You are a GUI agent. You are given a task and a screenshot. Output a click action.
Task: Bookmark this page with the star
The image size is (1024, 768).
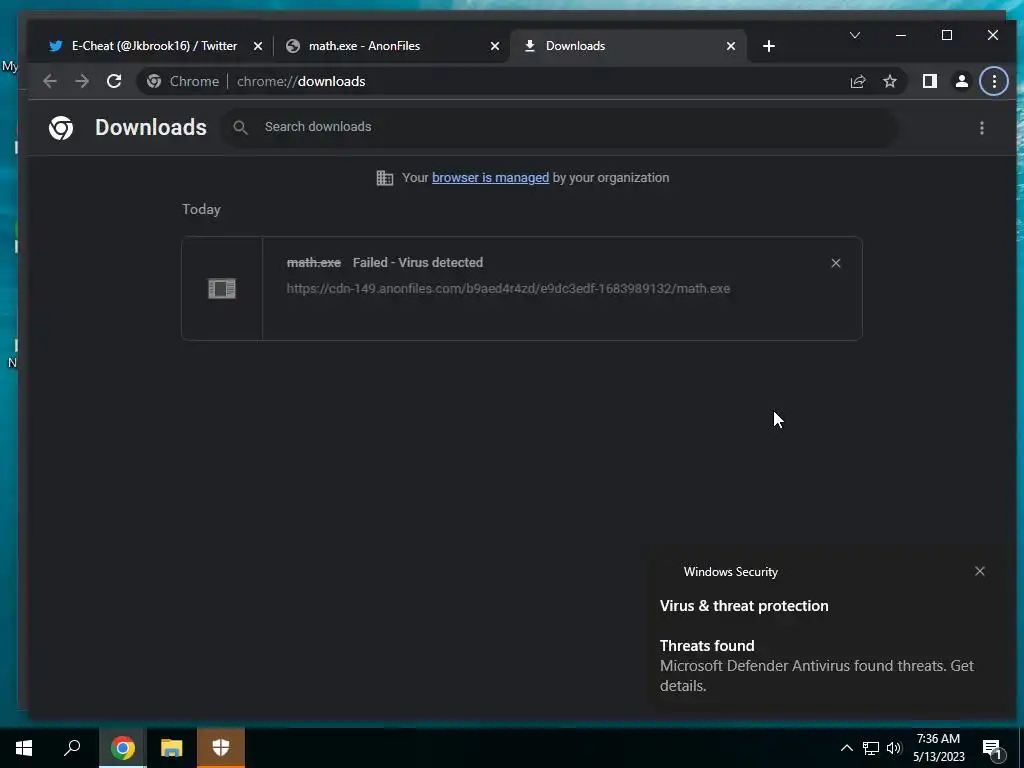tap(889, 81)
